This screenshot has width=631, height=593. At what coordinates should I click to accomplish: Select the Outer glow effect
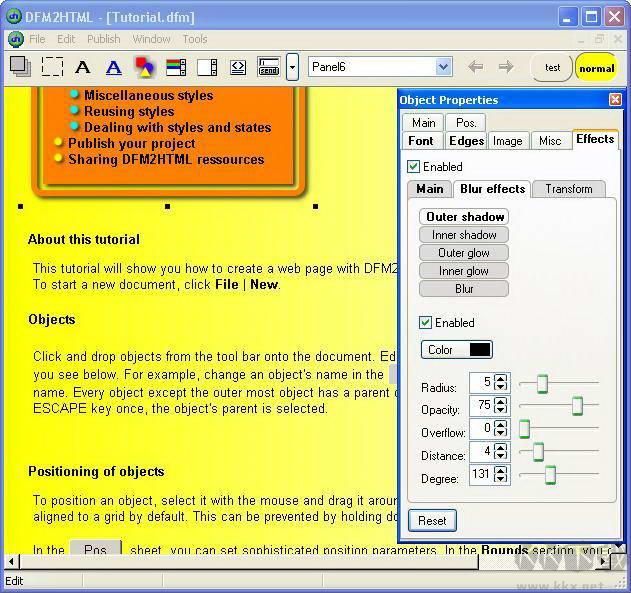(x=464, y=253)
